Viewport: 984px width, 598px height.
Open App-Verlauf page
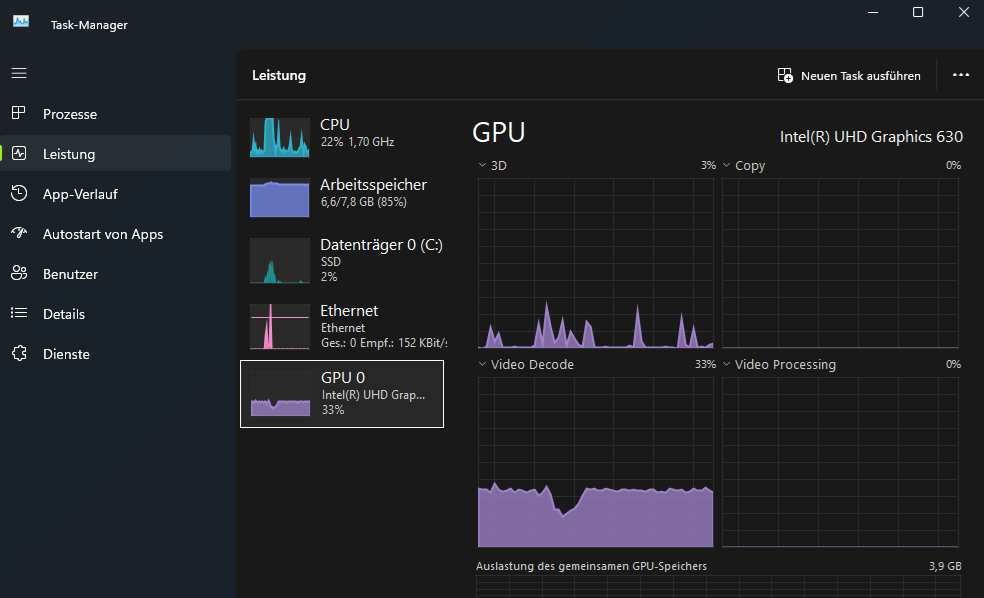tap(115, 194)
